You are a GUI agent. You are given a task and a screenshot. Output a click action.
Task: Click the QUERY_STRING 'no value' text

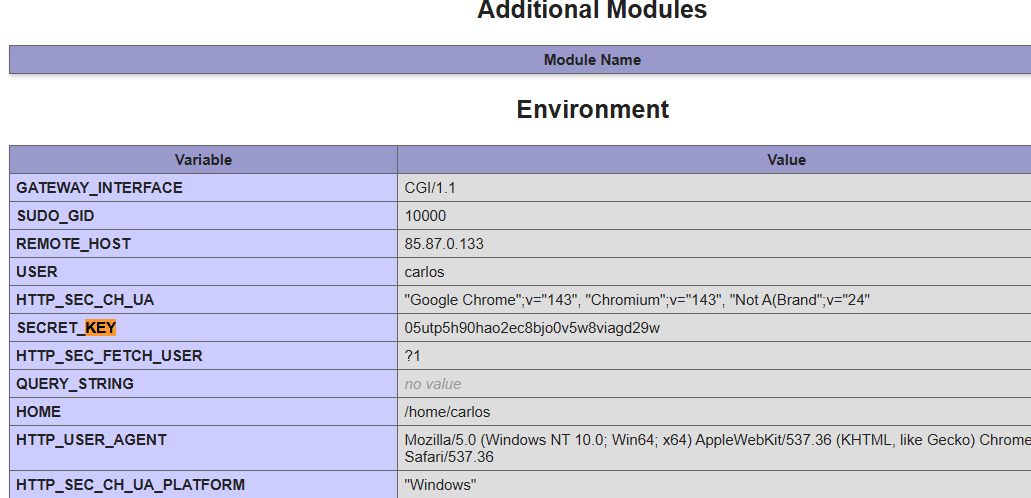(433, 384)
